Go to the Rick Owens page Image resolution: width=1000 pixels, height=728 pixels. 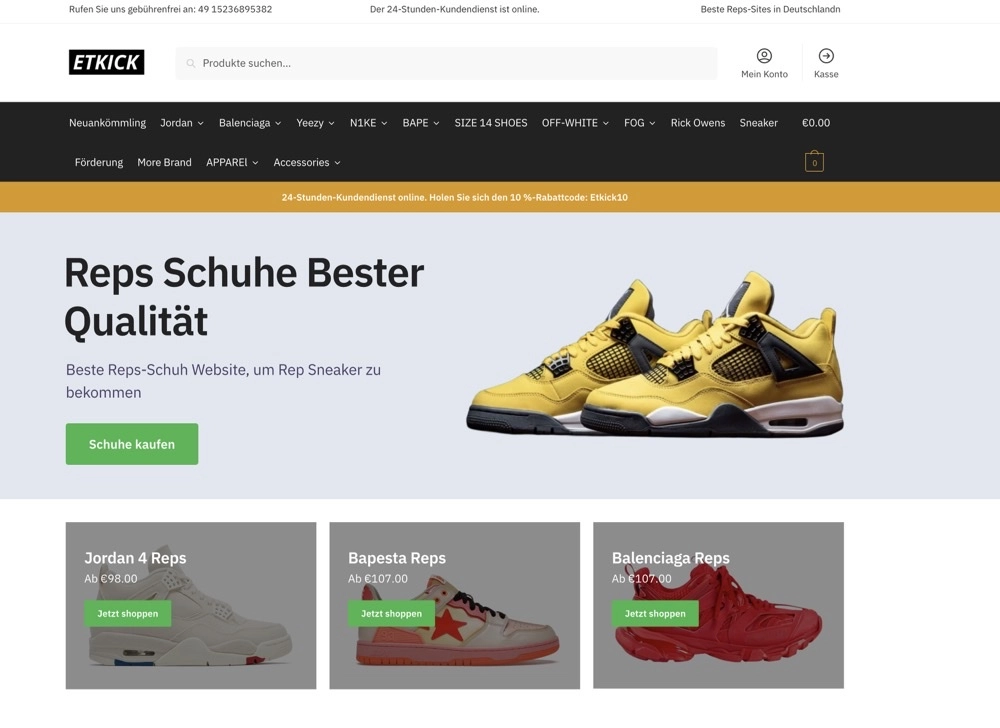698,123
